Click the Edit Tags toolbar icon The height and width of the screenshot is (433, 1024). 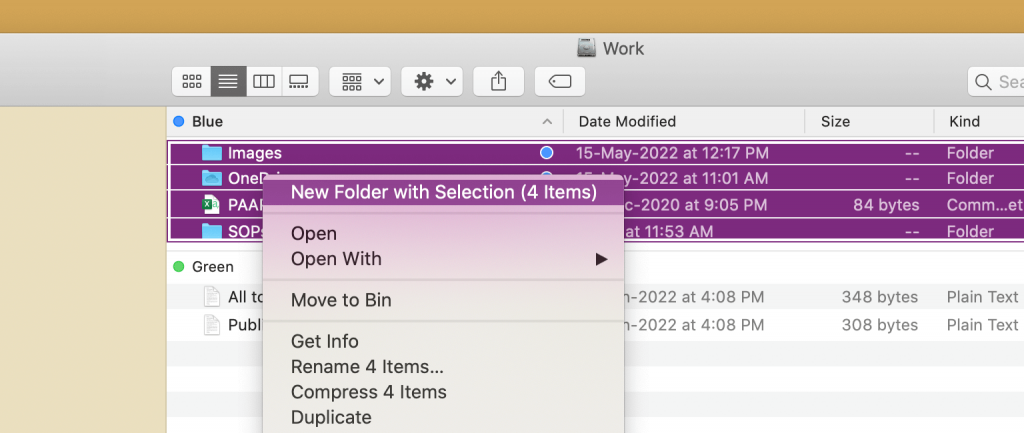click(x=560, y=82)
